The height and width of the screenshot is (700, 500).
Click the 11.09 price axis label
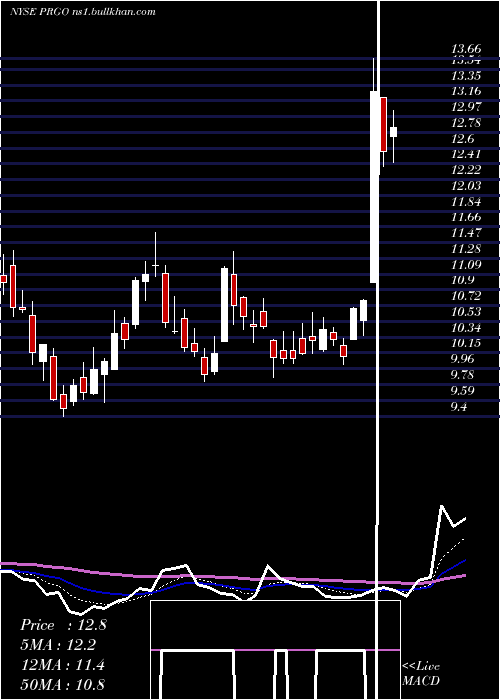466,265
